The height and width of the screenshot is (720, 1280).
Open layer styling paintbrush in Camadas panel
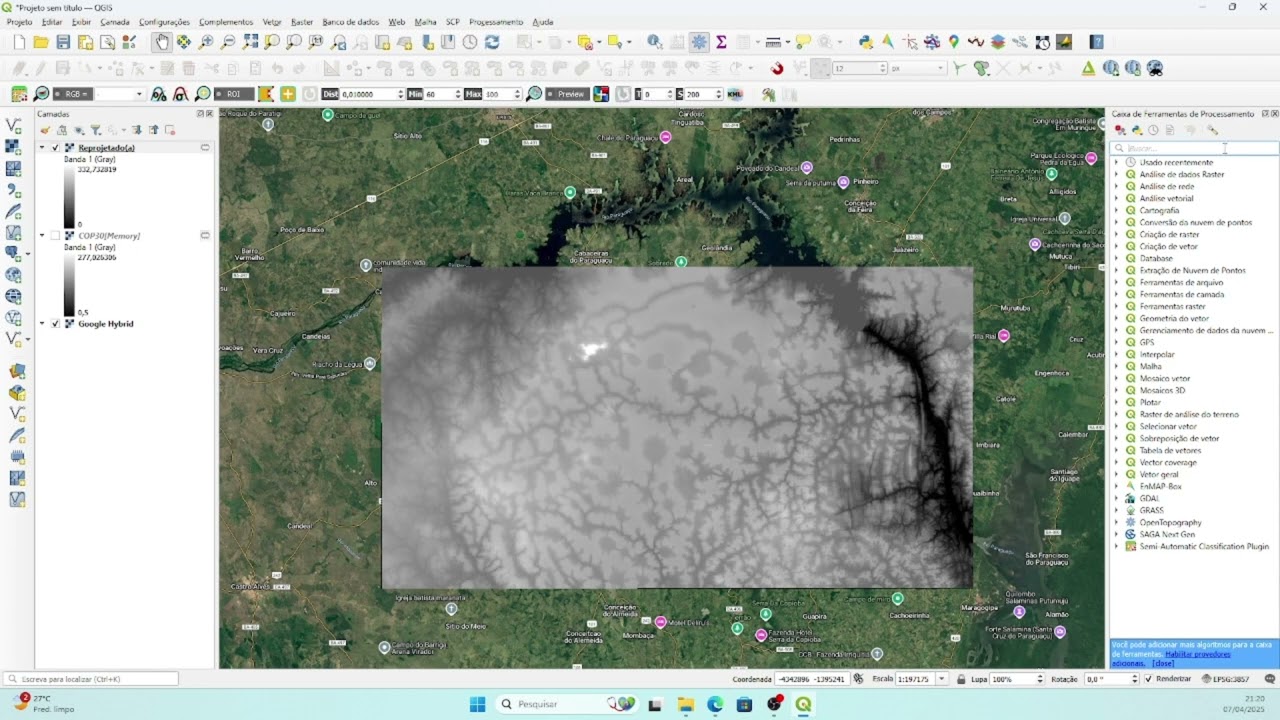tap(46, 130)
